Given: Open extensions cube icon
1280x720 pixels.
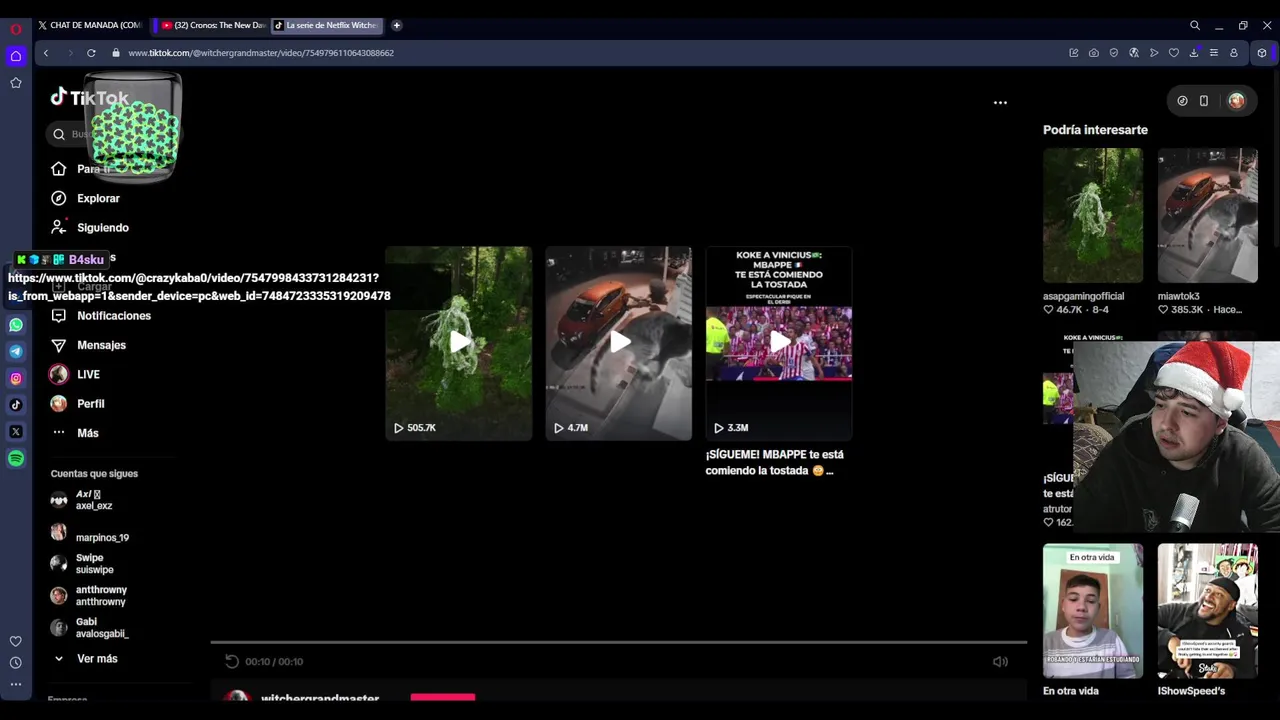Looking at the screenshot, I should [1262, 53].
